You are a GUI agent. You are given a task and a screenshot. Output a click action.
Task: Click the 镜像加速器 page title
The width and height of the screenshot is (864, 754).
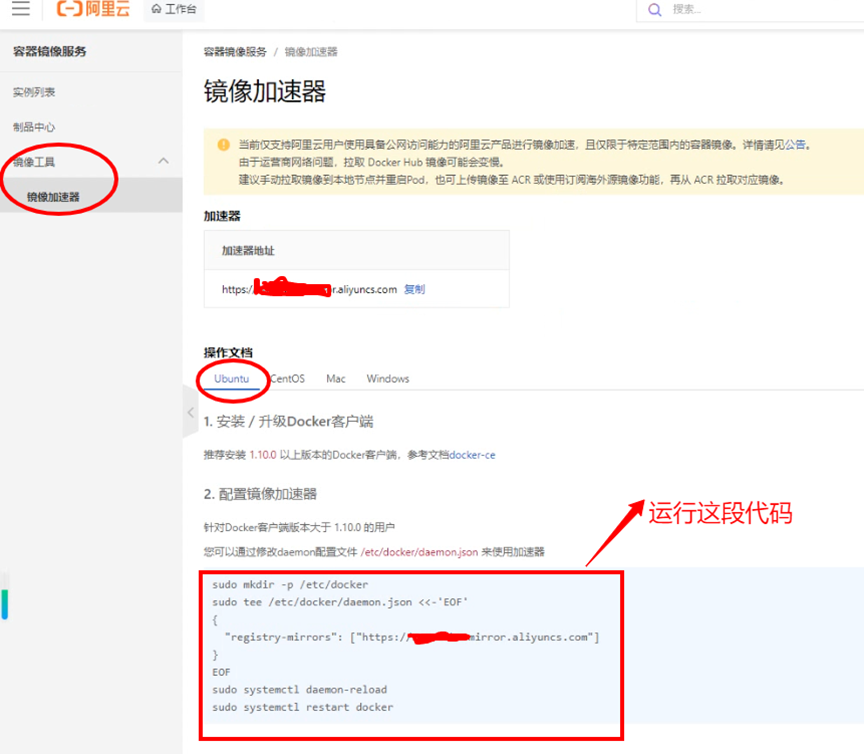tap(265, 91)
